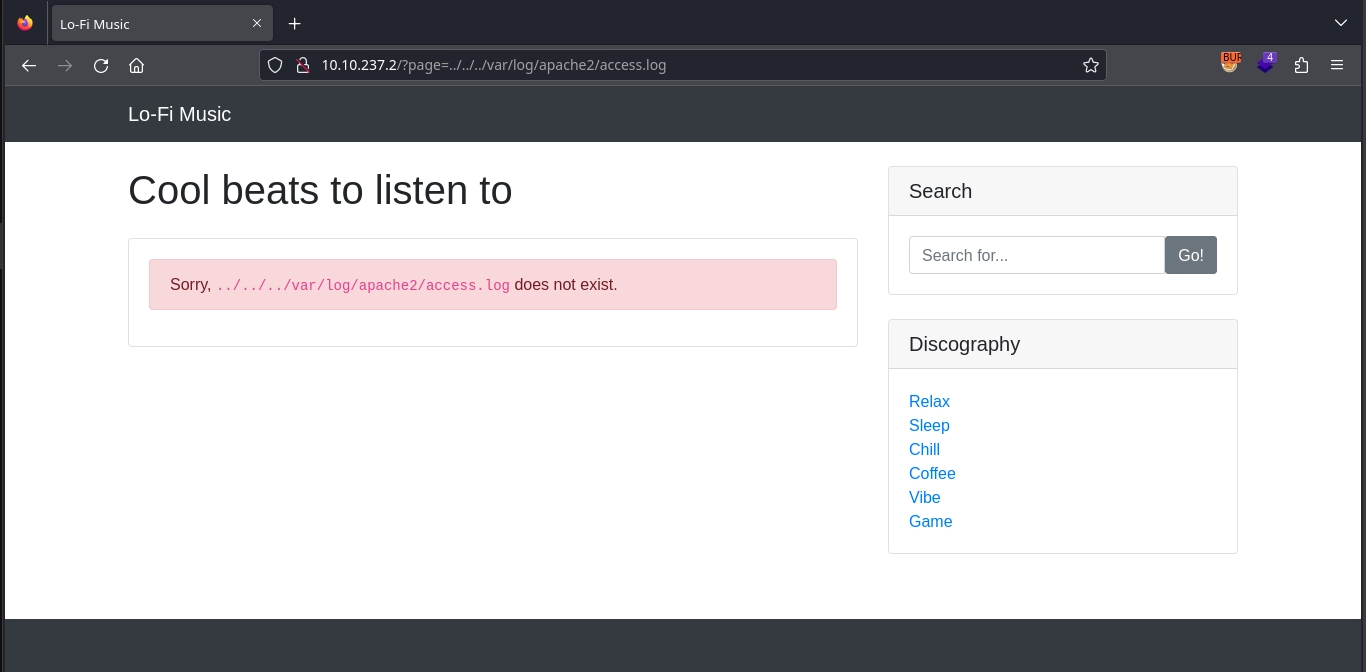View the insecure connection padlock info
1366x672 pixels.
click(x=301, y=66)
